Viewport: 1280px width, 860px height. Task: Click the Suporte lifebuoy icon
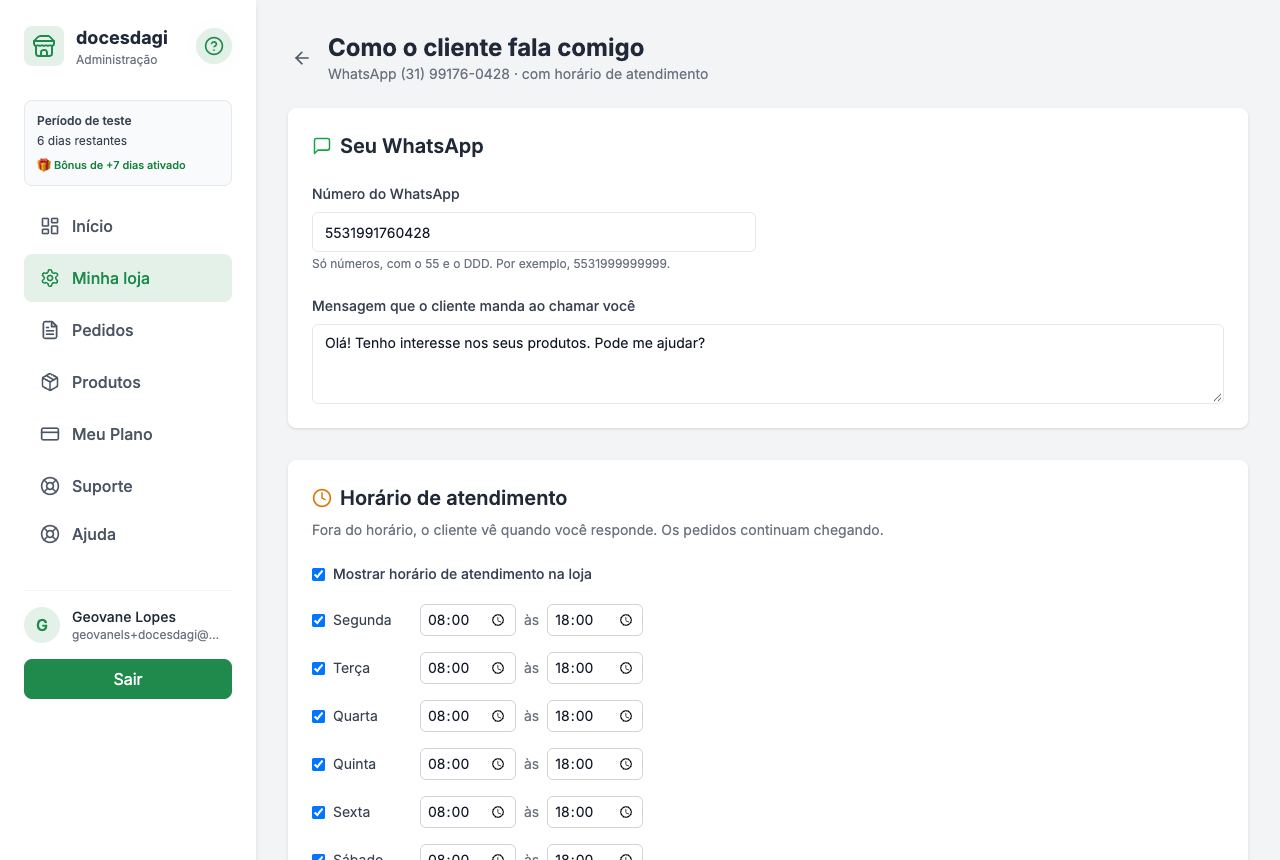(x=50, y=486)
